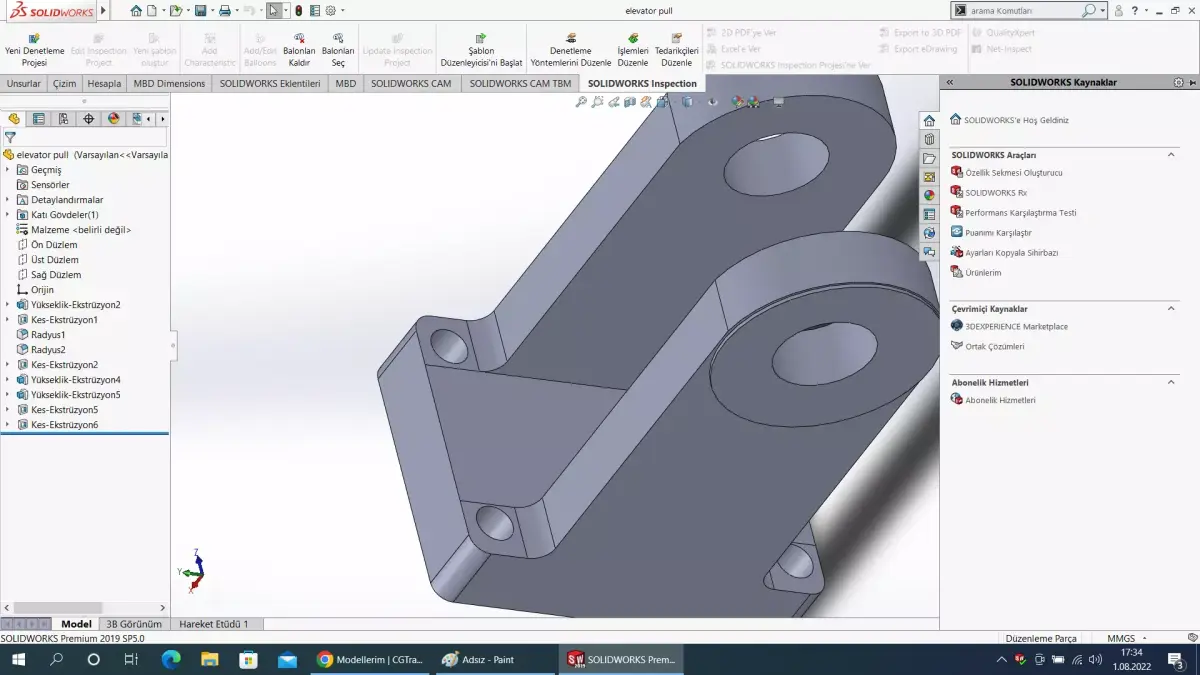Open the Hareket Etüdü 1 tab
This screenshot has width=1200, height=675.
216,623
